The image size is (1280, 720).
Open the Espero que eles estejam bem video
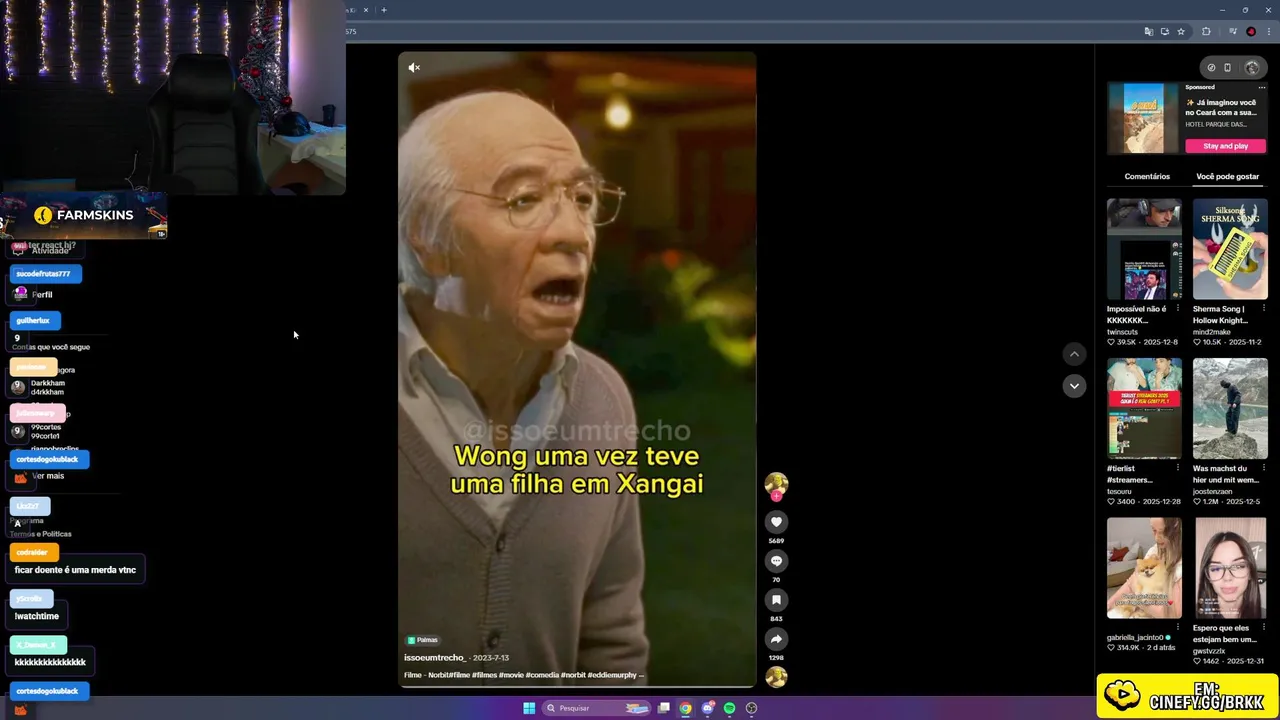[1230, 568]
